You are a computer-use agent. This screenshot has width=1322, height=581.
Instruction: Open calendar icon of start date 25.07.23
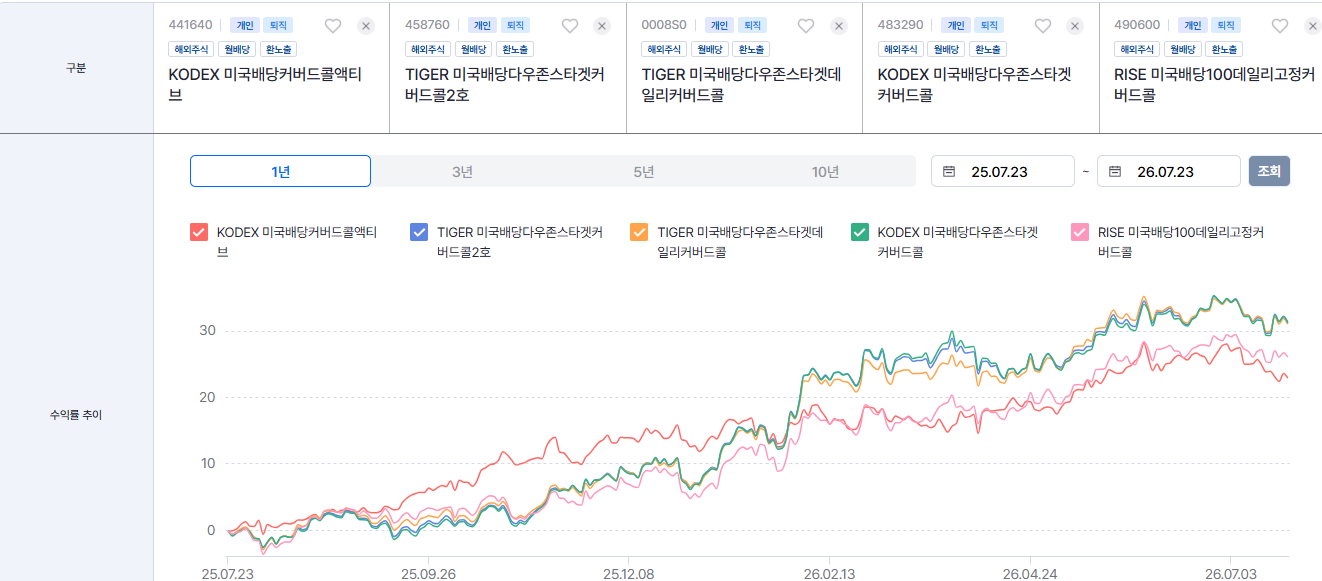pos(950,172)
